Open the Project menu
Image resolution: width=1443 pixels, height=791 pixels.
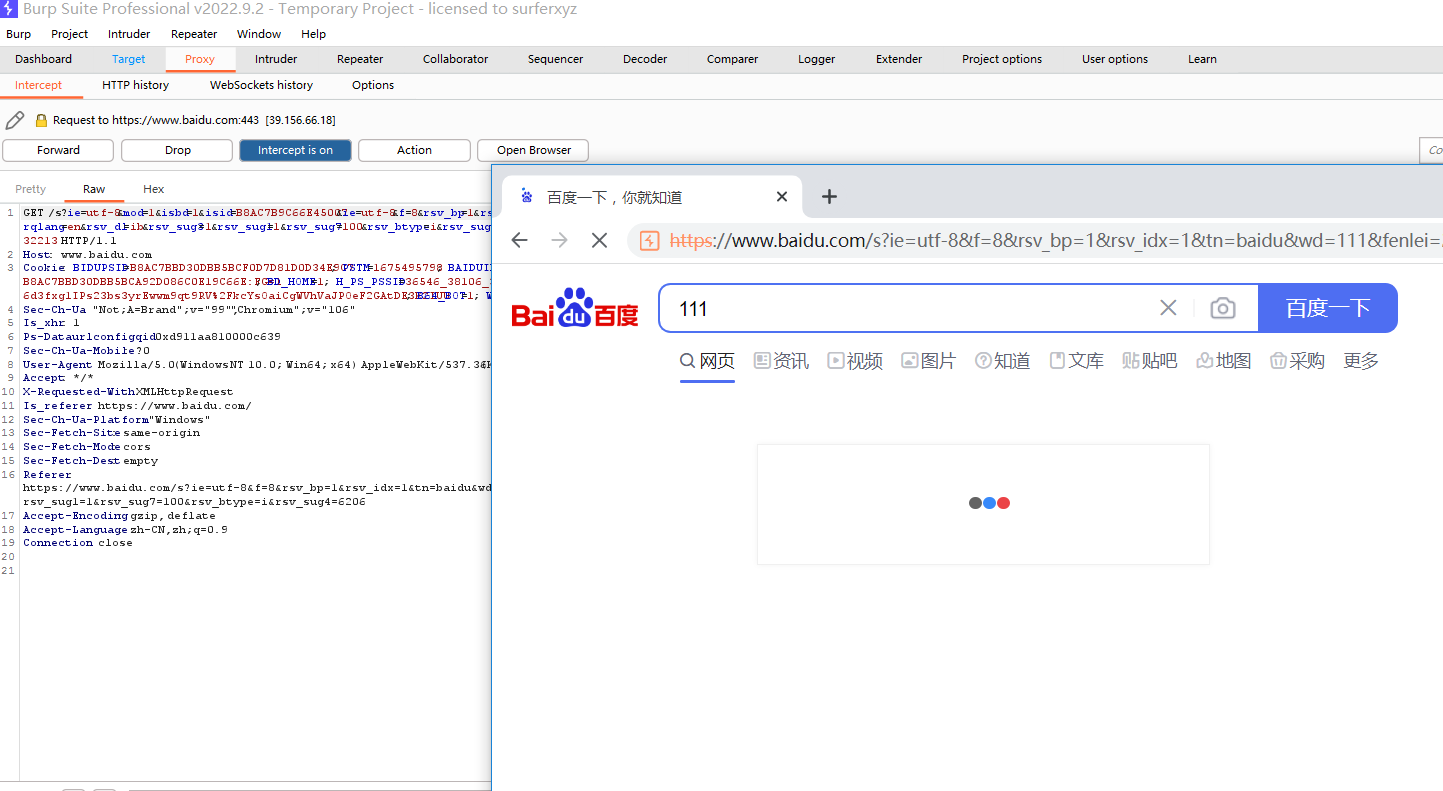70,34
